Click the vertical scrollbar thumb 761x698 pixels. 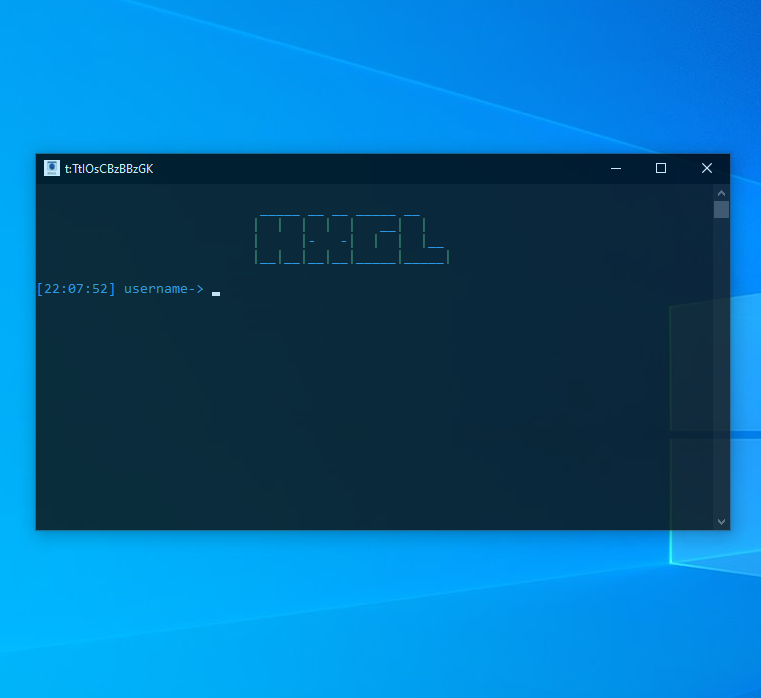[721, 209]
